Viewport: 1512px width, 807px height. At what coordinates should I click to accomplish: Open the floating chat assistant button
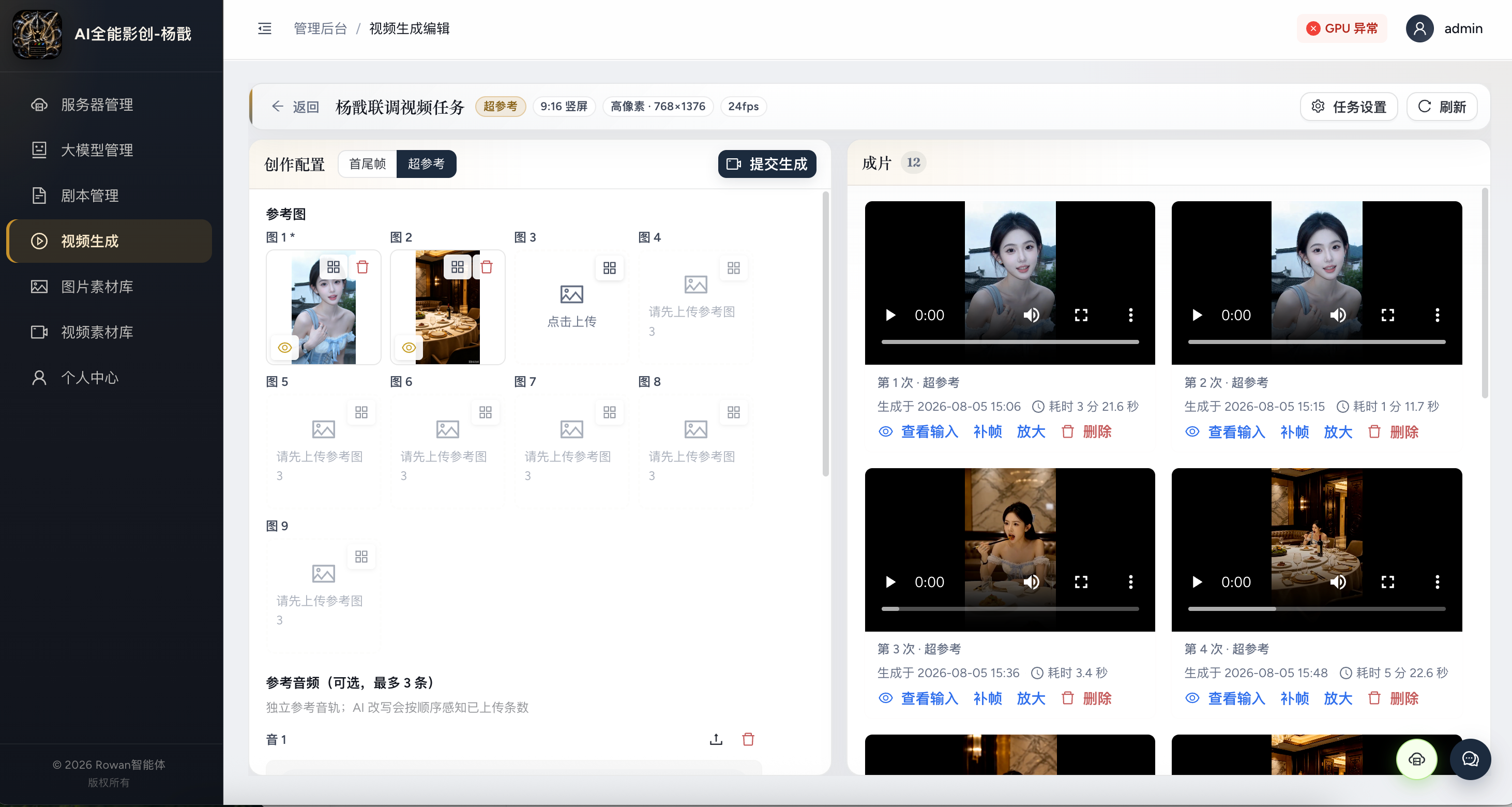pos(1470,759)
